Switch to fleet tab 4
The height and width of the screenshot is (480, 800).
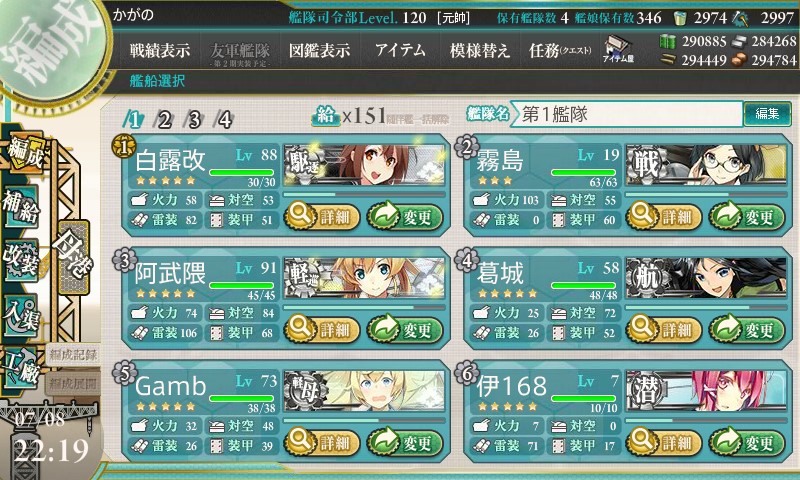pos(224,120)
